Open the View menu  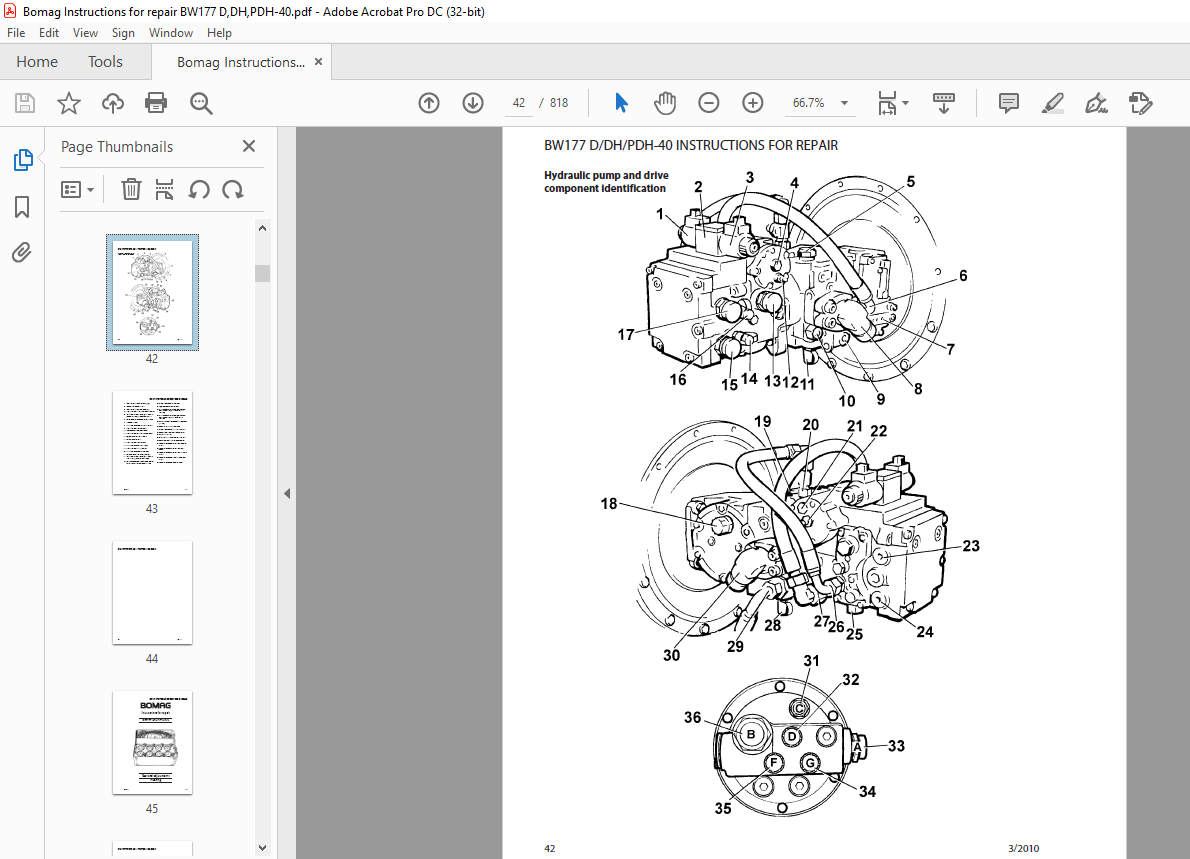(85, 33)
